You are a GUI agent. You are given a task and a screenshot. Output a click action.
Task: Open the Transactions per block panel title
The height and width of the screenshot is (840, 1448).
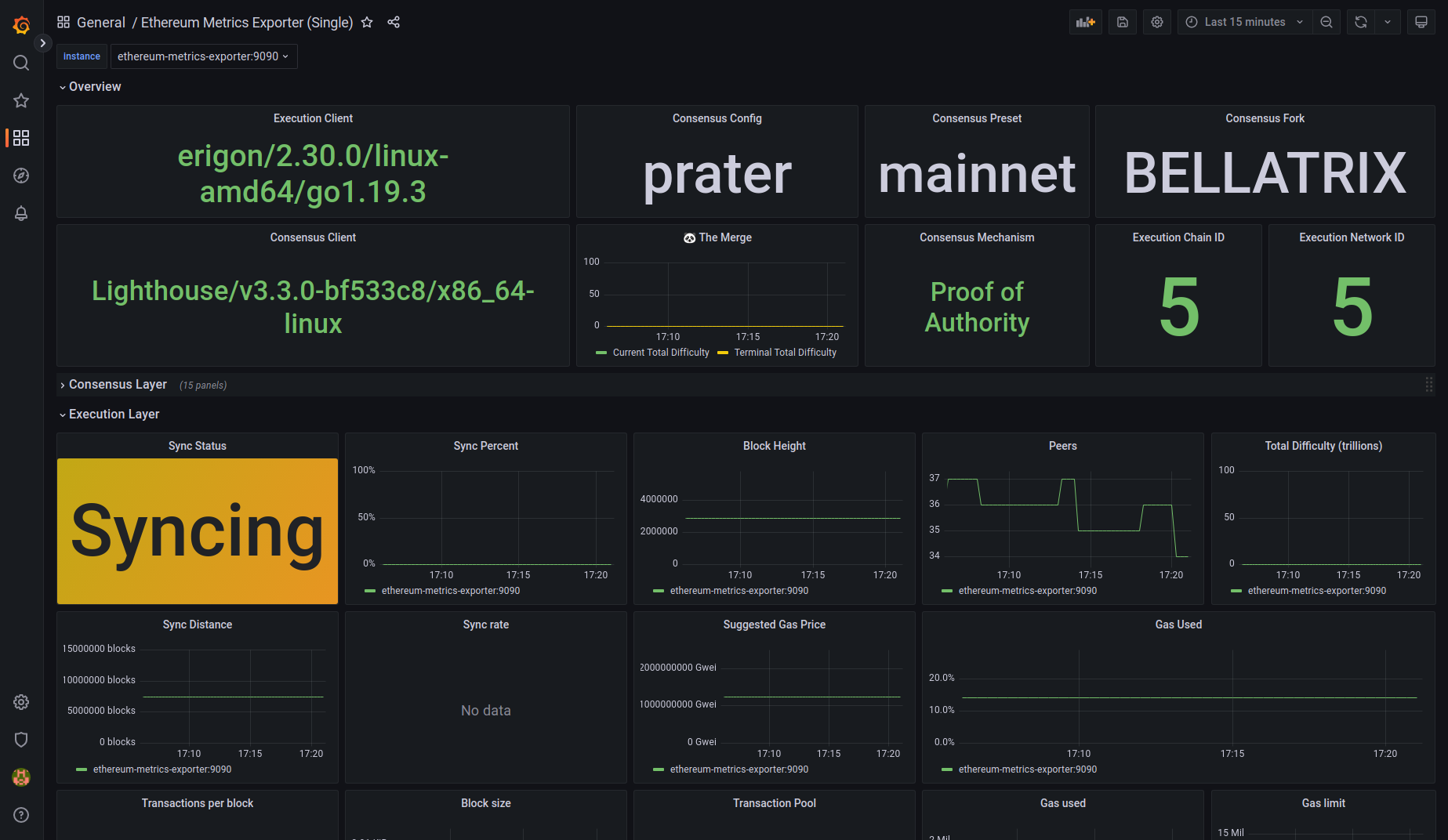click(198, 803)
